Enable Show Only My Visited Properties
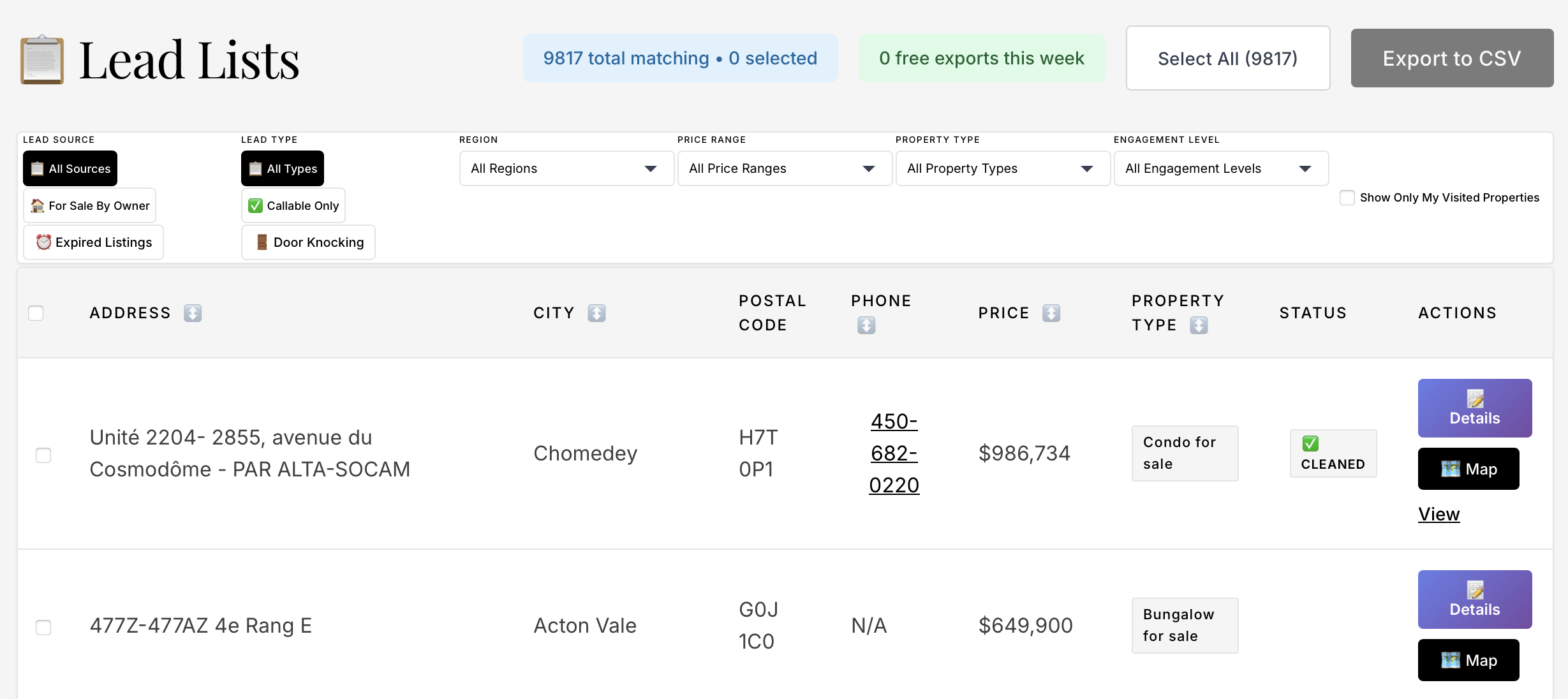The height and width of the screenshot is (699, 1568). (x=1347, y=198)
